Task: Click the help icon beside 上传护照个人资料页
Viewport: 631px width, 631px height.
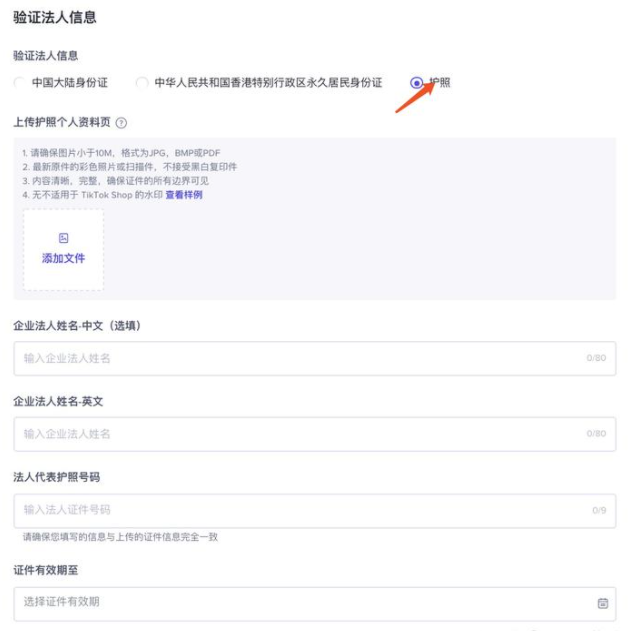Action: (121, 123)
